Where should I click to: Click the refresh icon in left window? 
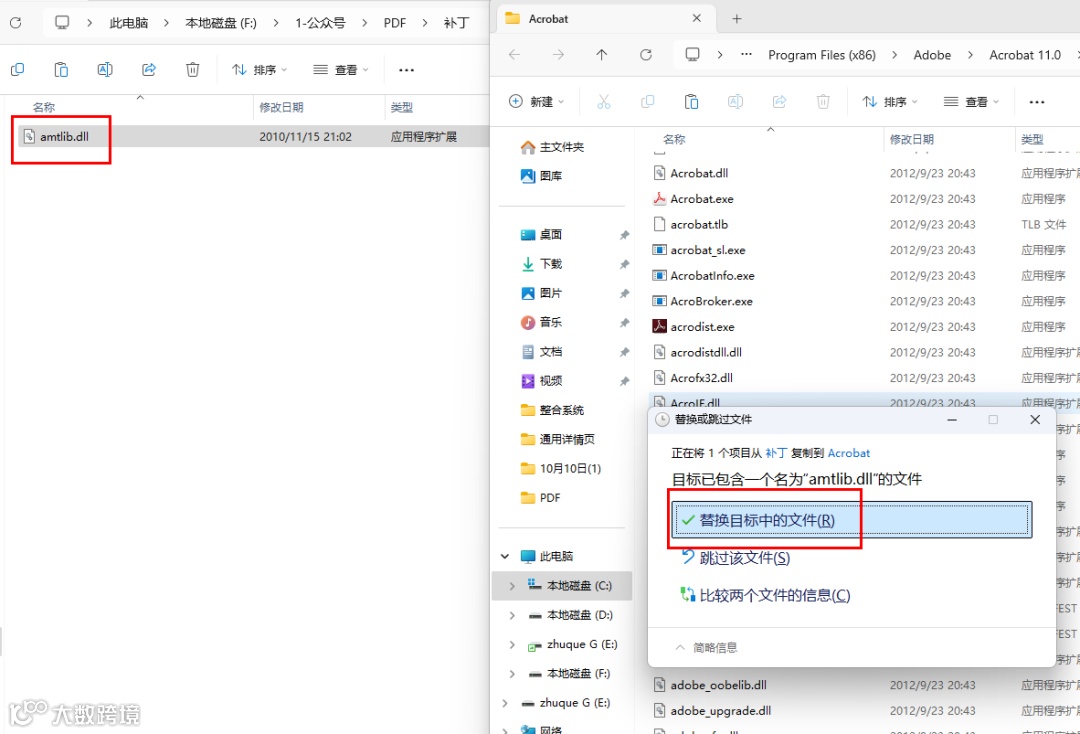(16, 23)
